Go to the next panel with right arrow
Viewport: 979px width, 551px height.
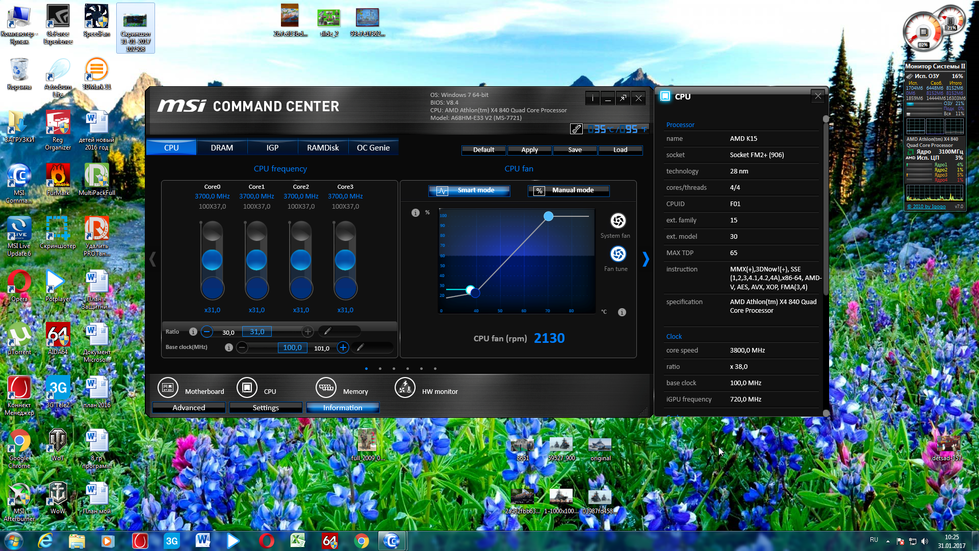coord(646,259)
